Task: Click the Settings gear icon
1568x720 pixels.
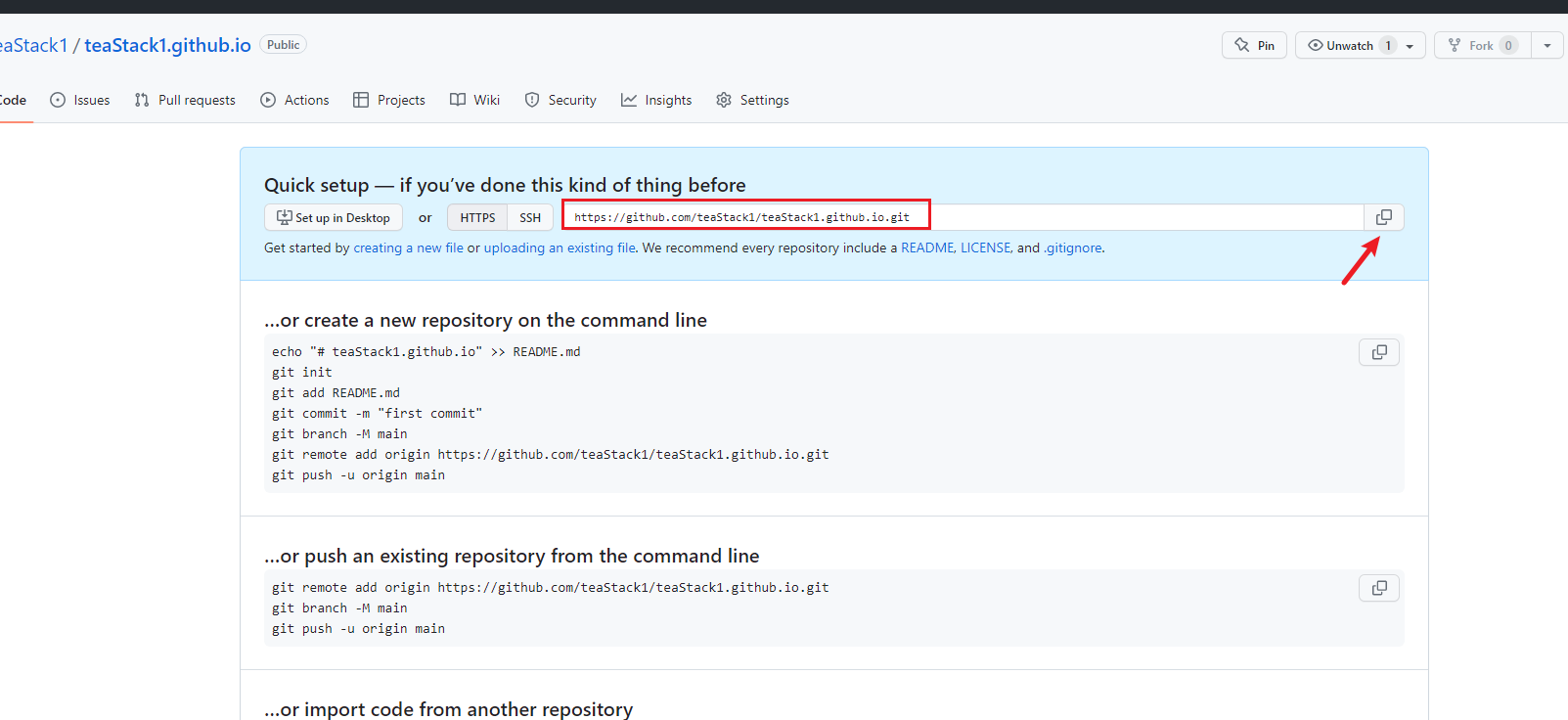Action: pyautogui.click(x=724, y=100)
